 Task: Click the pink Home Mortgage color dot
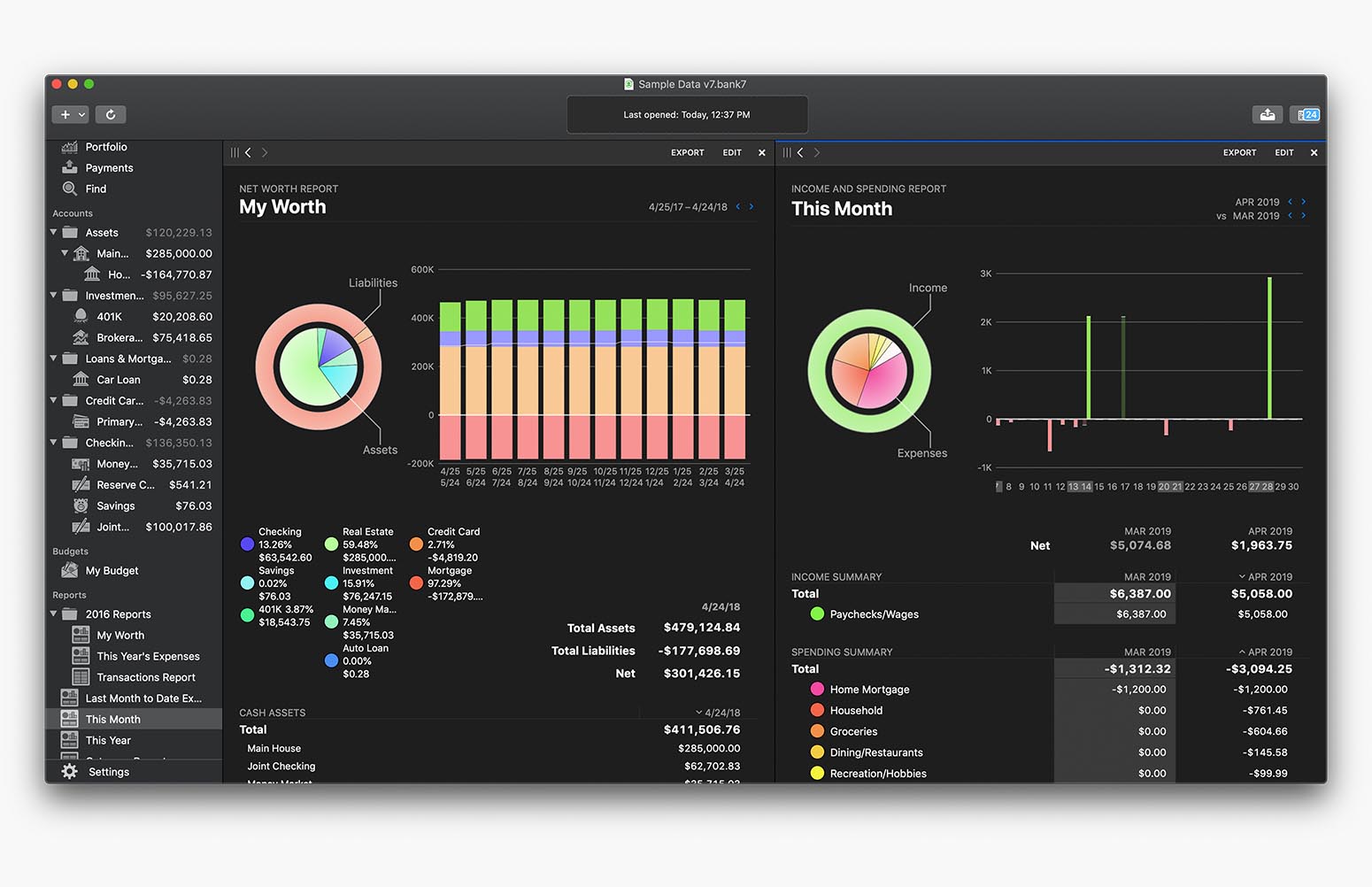pos(817,689)
